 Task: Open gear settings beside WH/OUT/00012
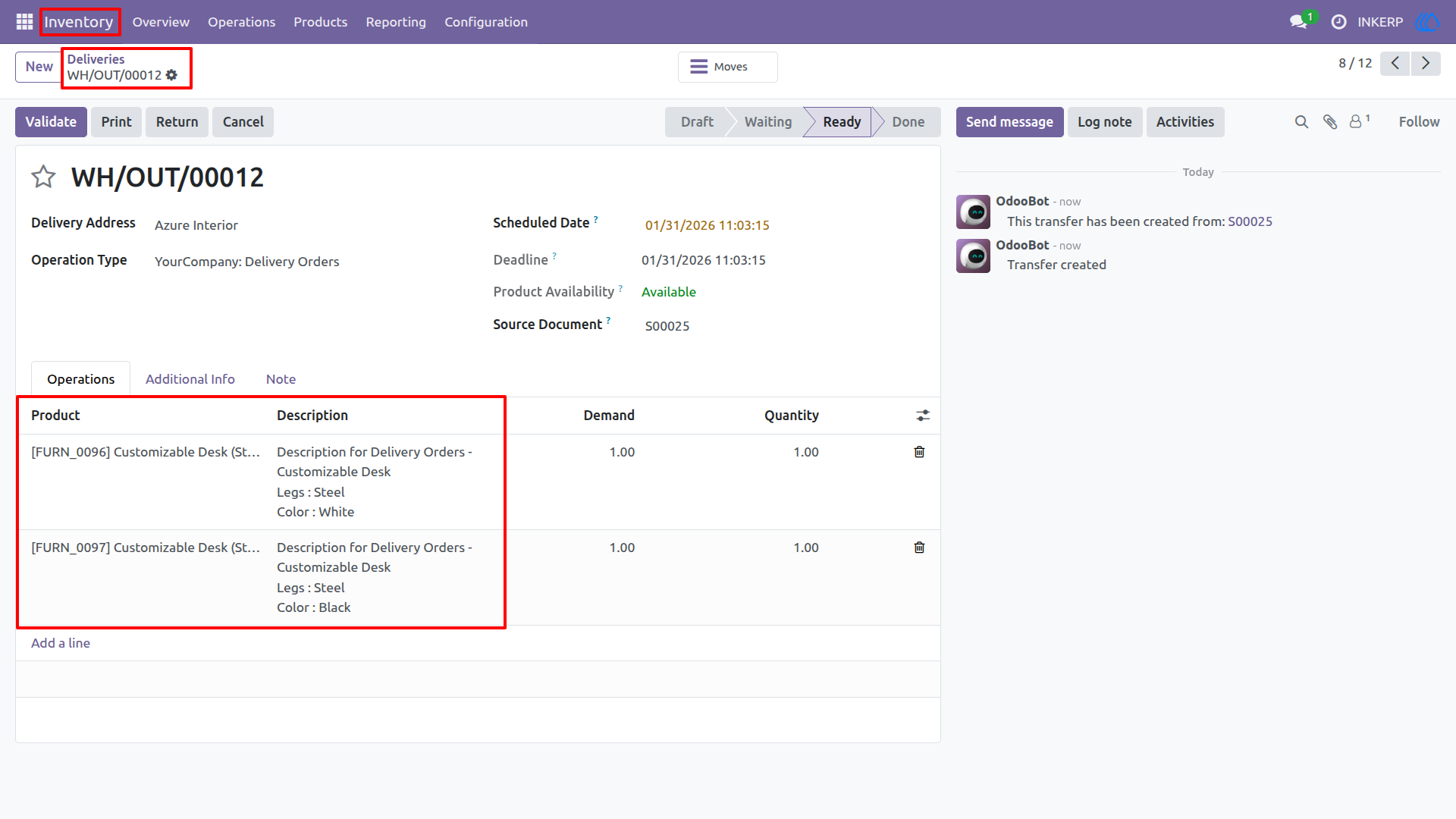pyautogui.click(x=171, y=75)
